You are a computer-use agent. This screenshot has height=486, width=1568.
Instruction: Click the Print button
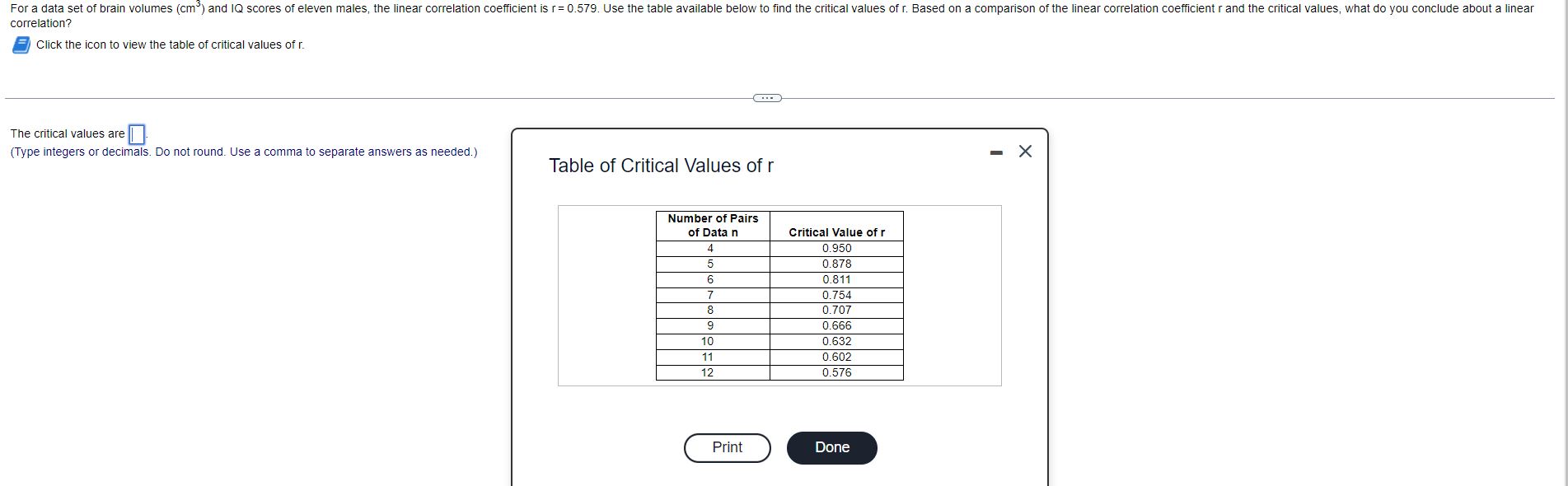[726, 447]
